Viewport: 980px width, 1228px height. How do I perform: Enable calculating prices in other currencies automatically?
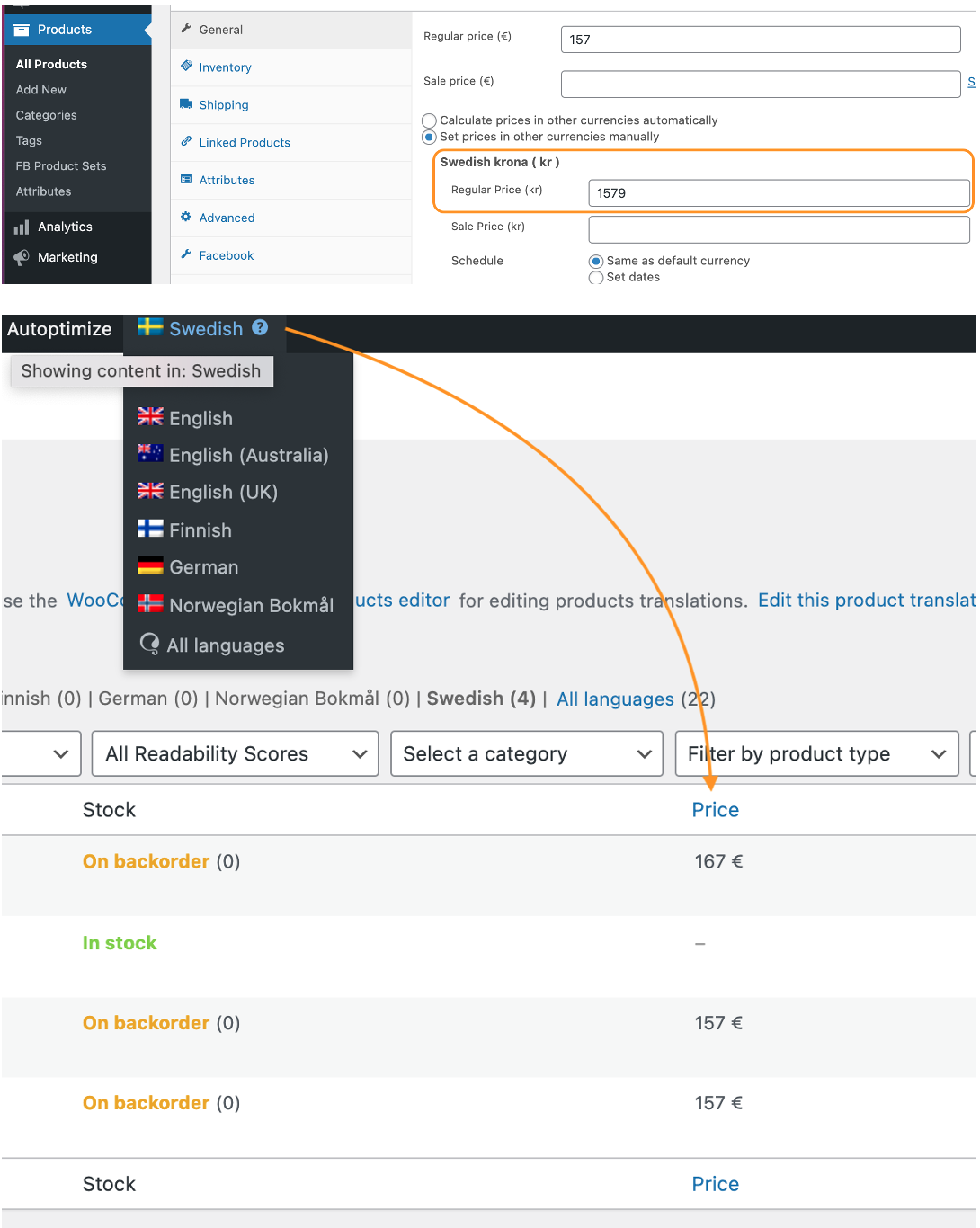point(429,120)
